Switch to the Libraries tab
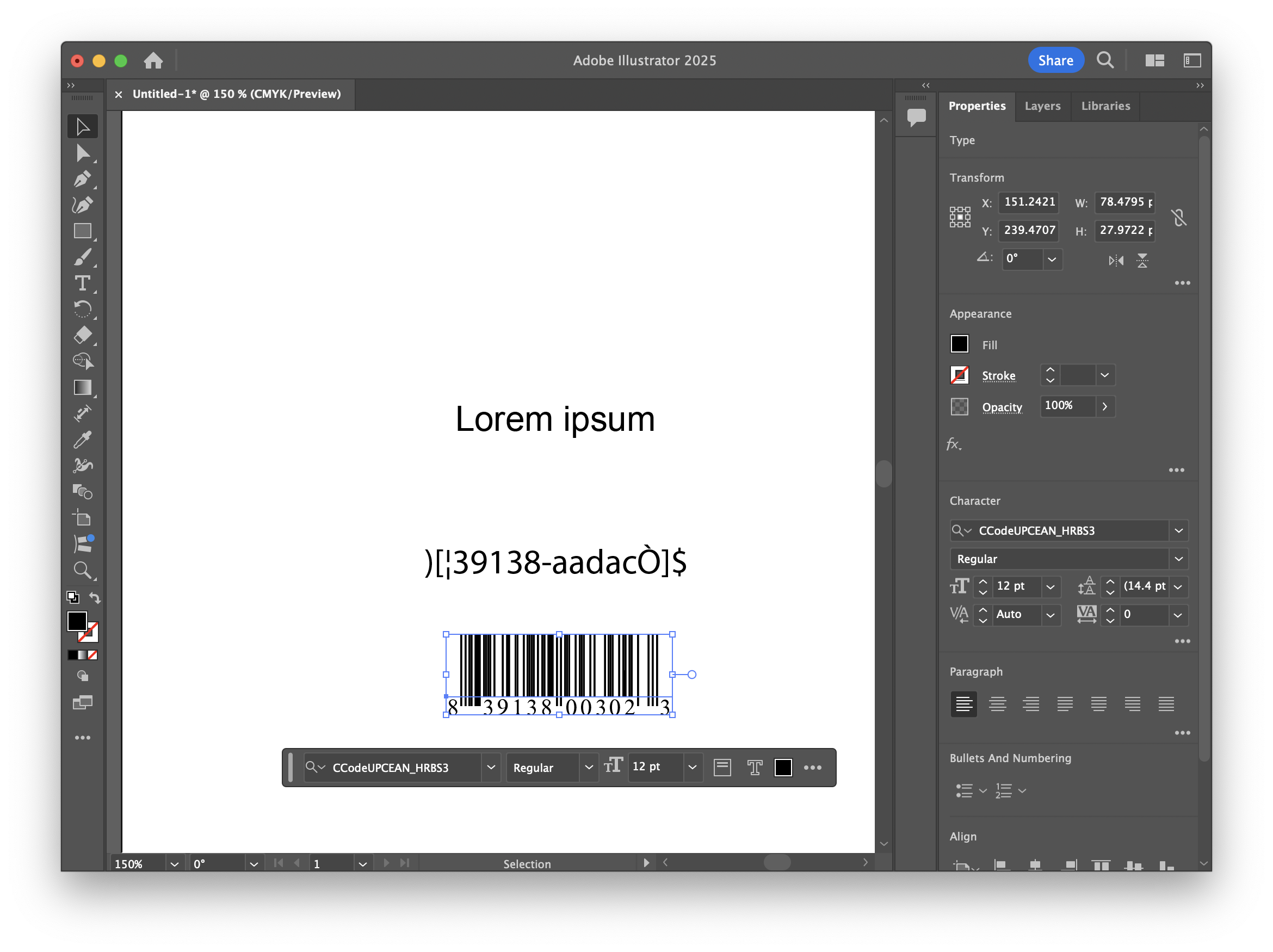 tap(1105, 106)
